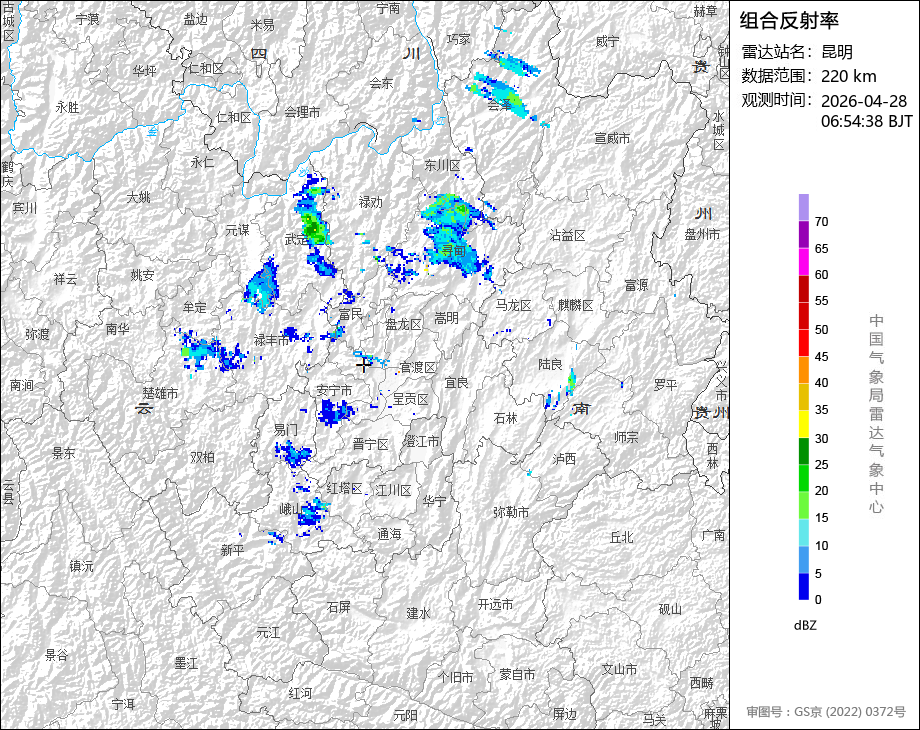Click the 通海 map label
The width and height of the screenshot is (920, 730).
(x=389, y=534)
